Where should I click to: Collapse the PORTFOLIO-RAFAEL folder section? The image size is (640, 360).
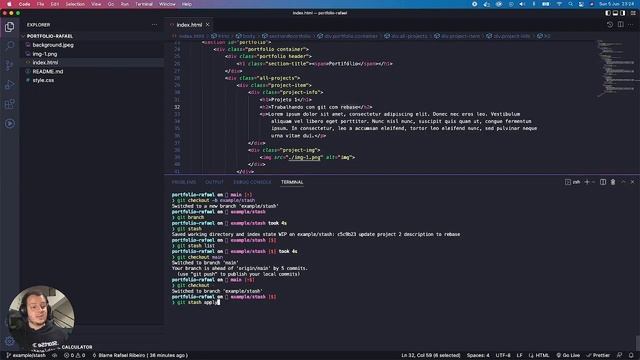click(50, 36)
